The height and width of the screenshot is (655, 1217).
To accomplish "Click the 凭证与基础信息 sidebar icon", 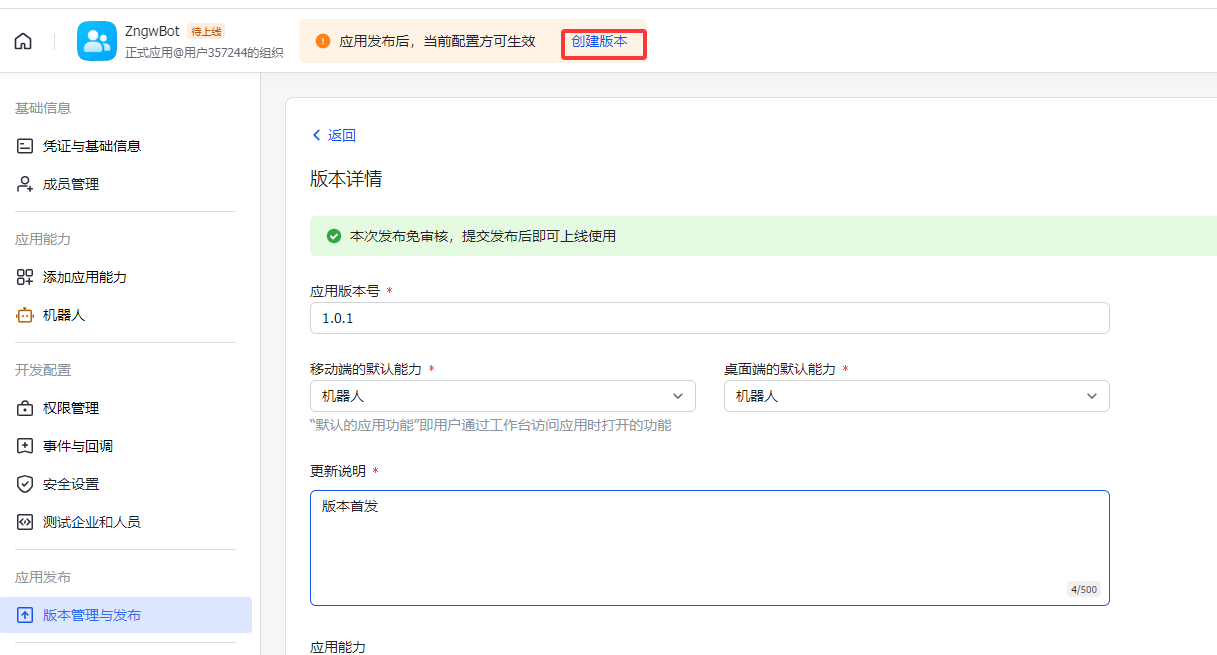I will (x=25, y=146).
